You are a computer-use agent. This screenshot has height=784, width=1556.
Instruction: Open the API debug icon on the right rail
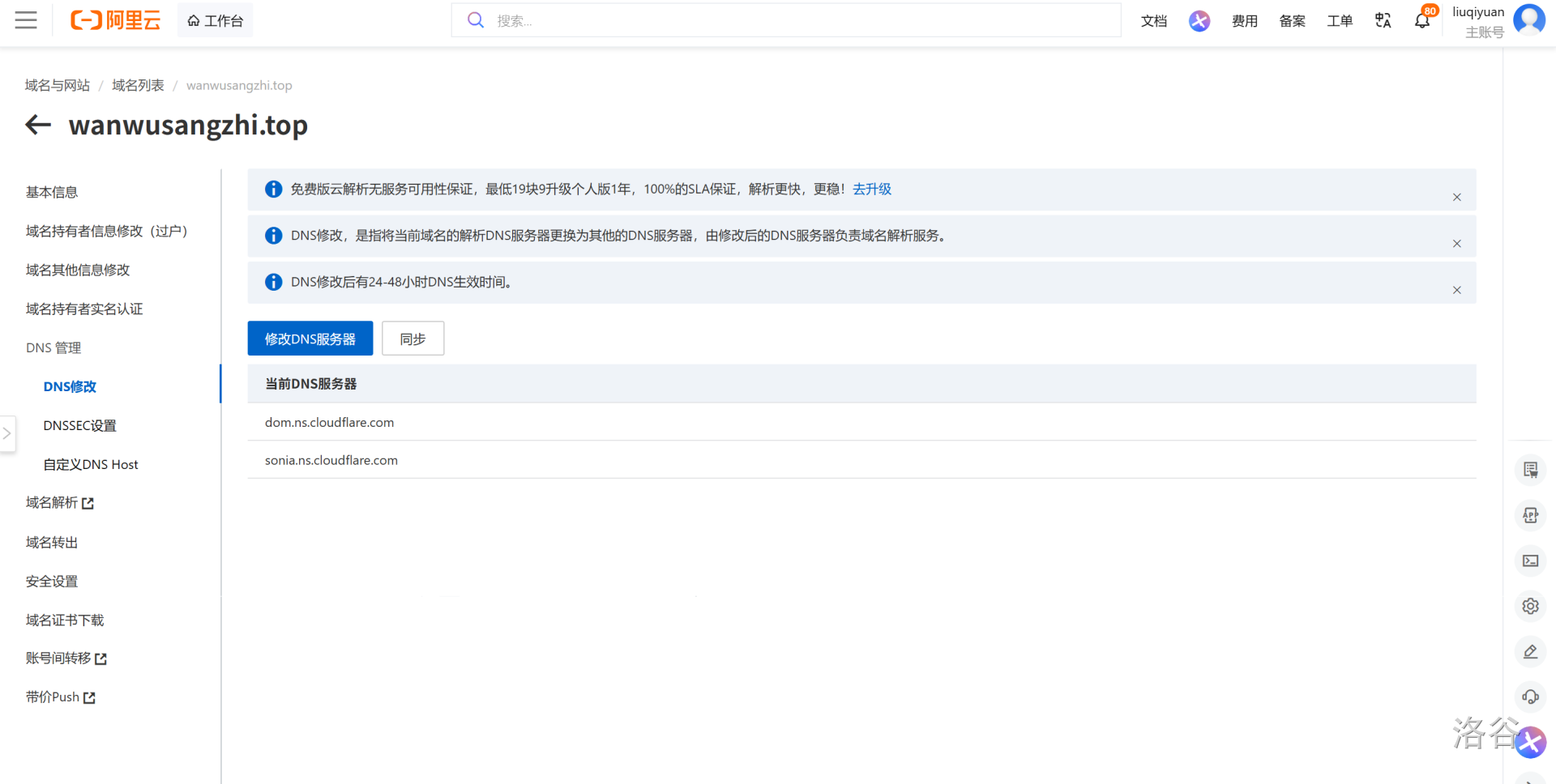click(1530, 515)
